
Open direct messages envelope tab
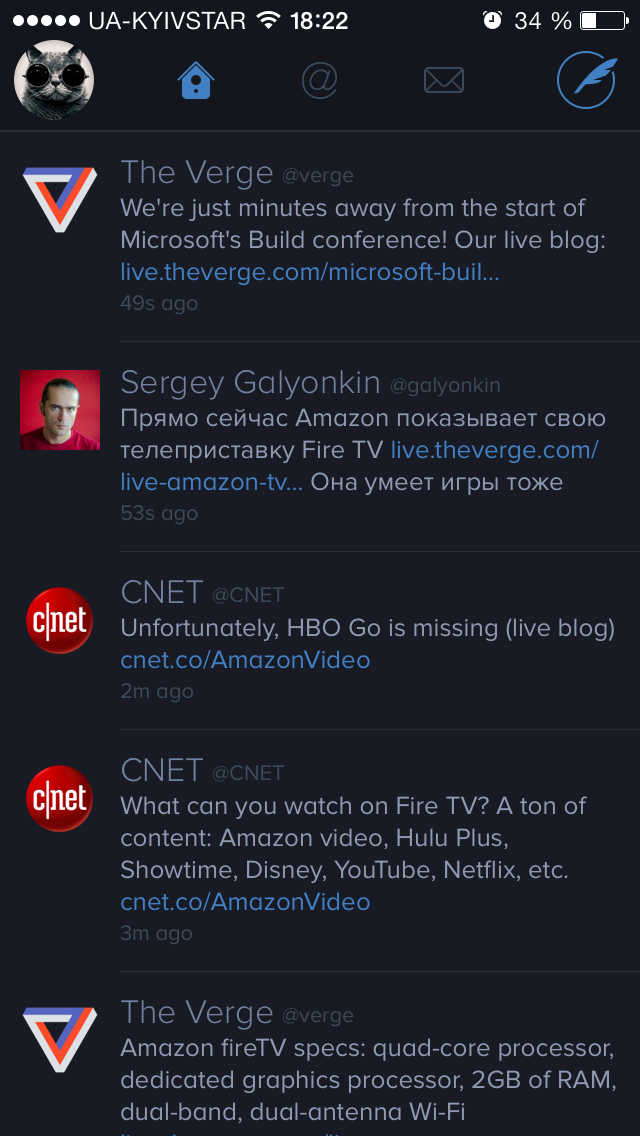(443, 80)
